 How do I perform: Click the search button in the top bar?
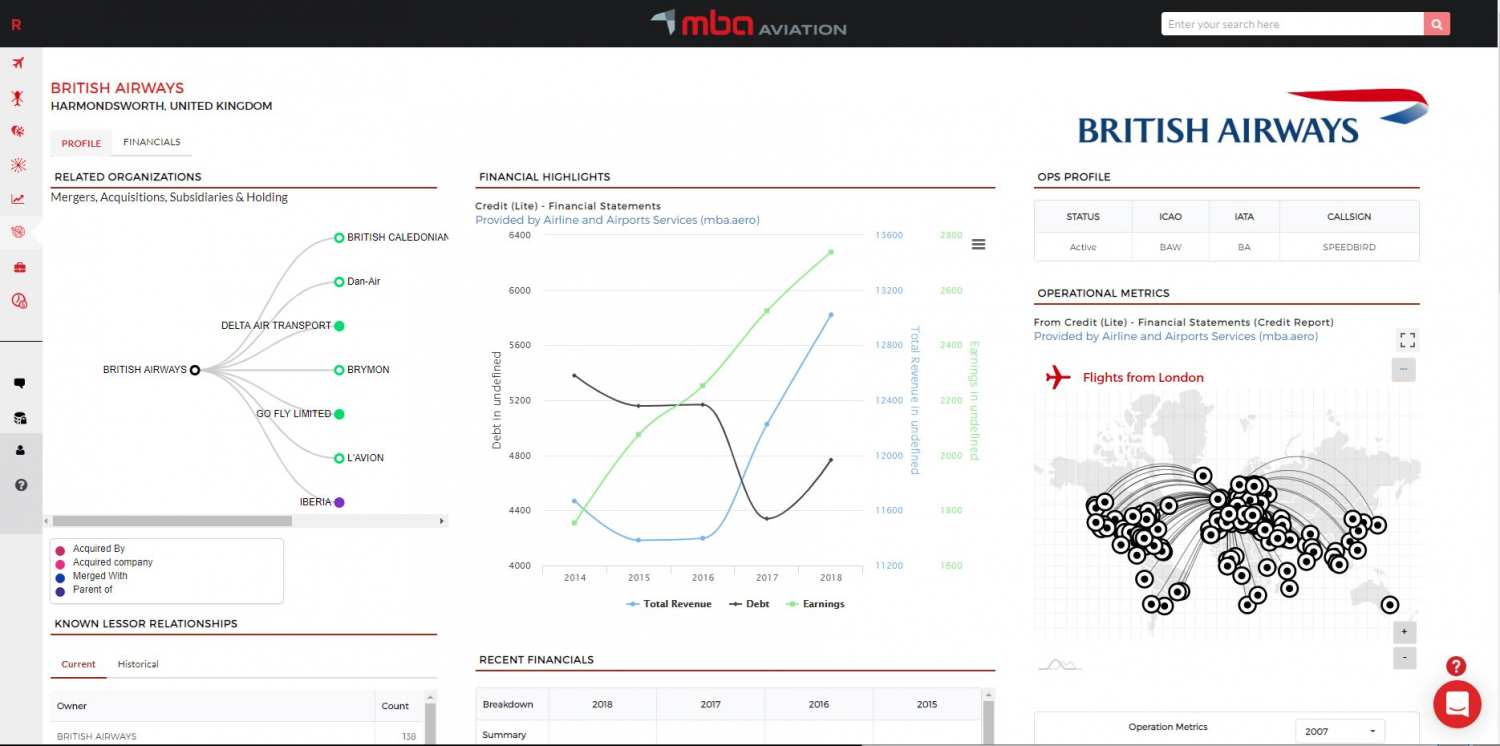pyautogui.click(x=1436, y=23)
